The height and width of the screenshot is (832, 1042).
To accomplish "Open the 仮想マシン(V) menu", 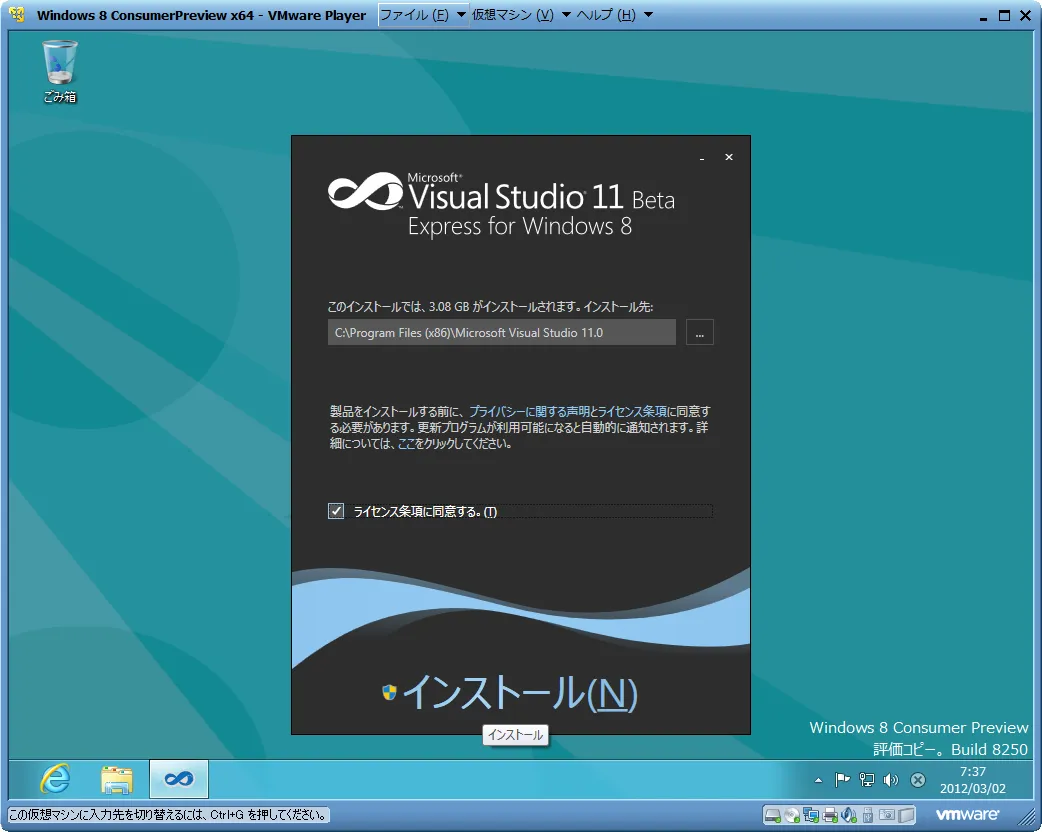I will click(512, 15).
